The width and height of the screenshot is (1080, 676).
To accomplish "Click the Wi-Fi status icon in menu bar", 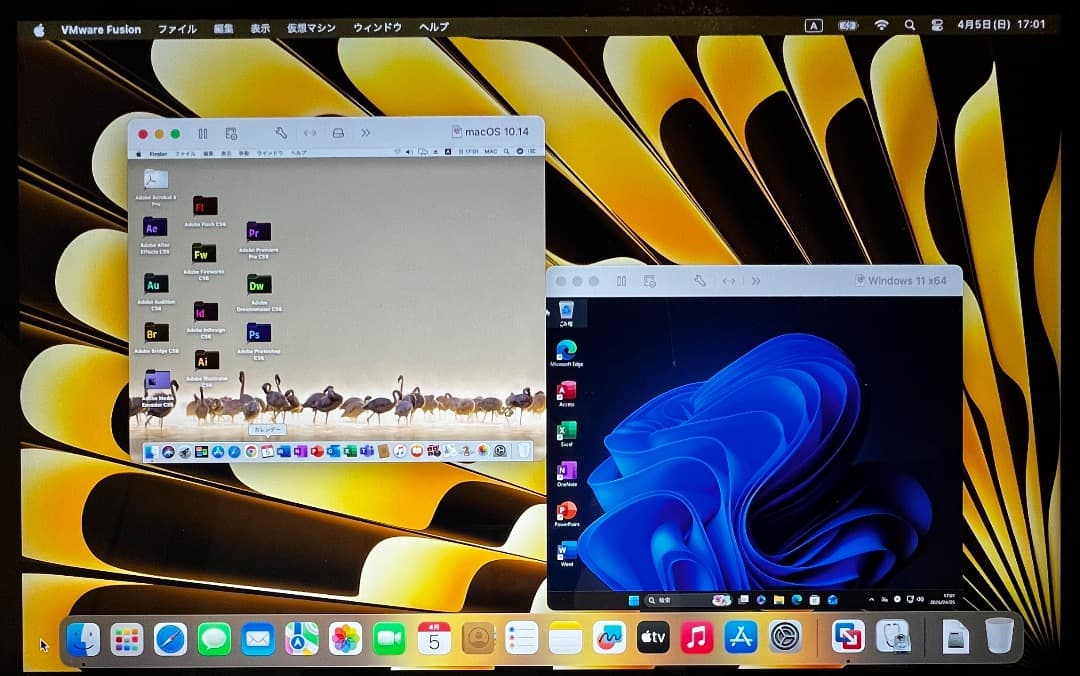I will point(881,25).
